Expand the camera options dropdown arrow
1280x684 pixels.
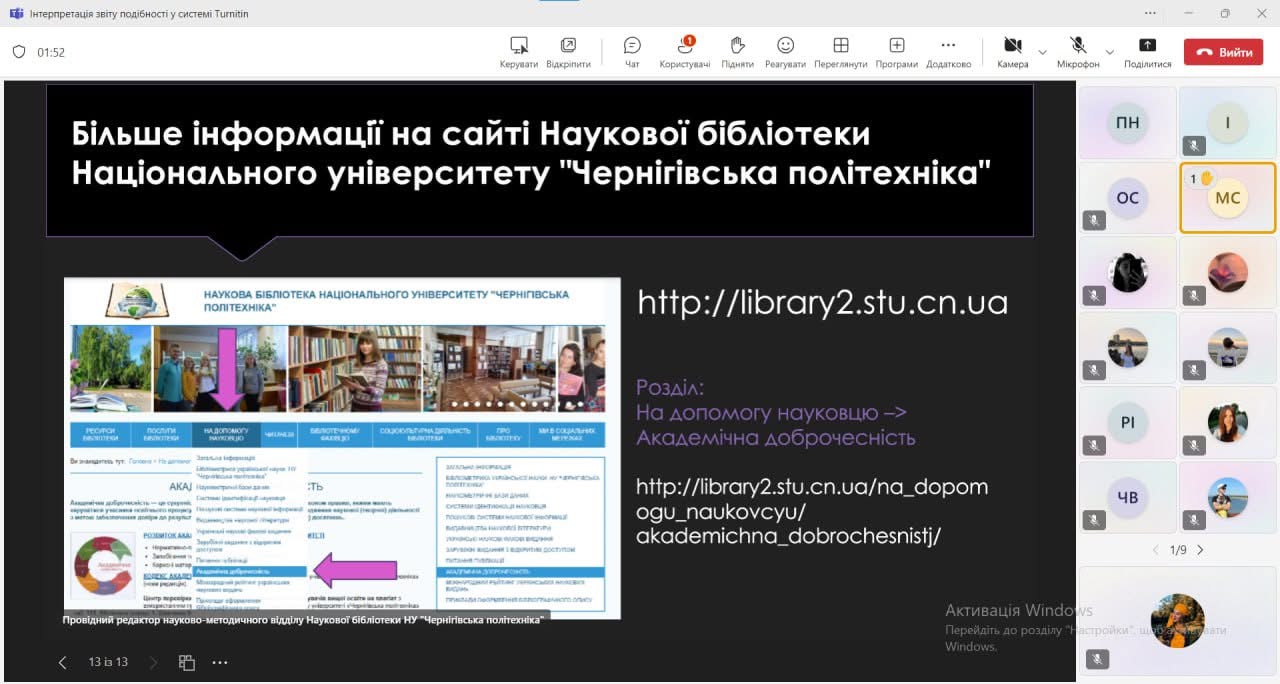(x=1042, y=52)
